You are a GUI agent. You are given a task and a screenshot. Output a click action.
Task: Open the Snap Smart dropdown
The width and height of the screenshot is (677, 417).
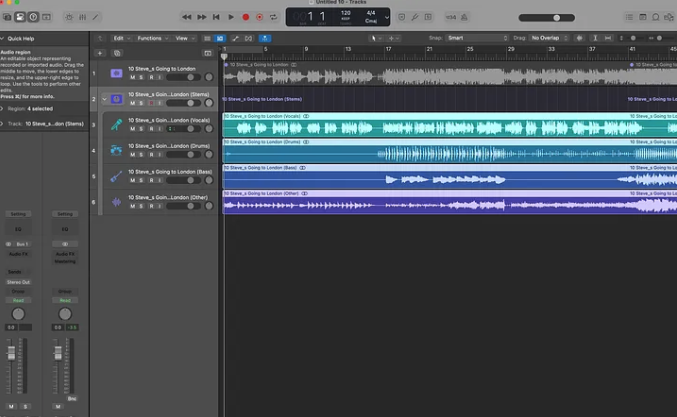pyautogui.click(x=477, y=38)
